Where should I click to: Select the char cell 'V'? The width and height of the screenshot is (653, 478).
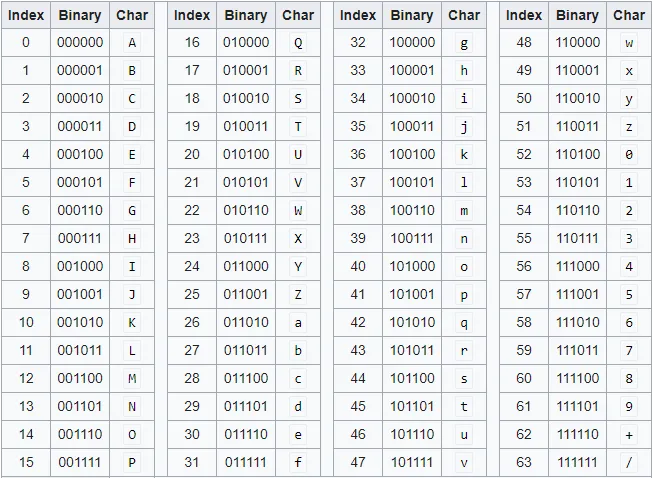[x=298, y=182]
